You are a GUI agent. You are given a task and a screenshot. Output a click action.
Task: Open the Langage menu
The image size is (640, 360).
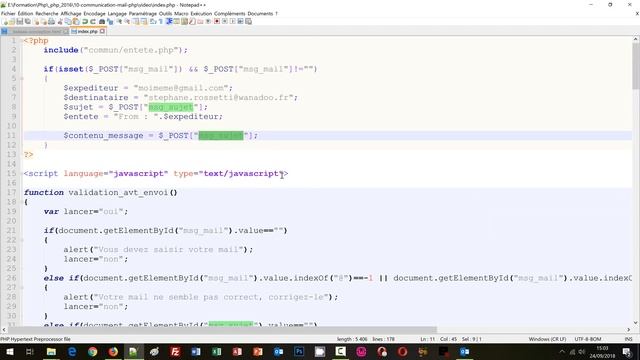[x=117, y=13]
